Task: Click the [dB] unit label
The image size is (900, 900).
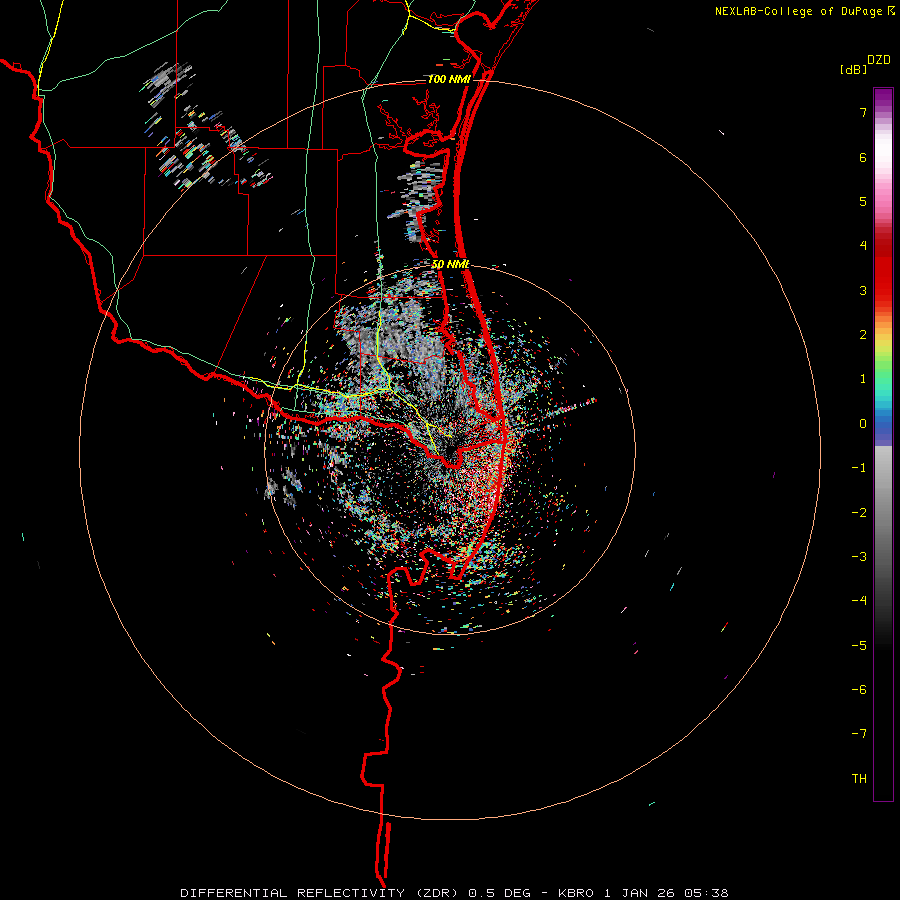Action: pyautogui.click(x=853, y=69)
